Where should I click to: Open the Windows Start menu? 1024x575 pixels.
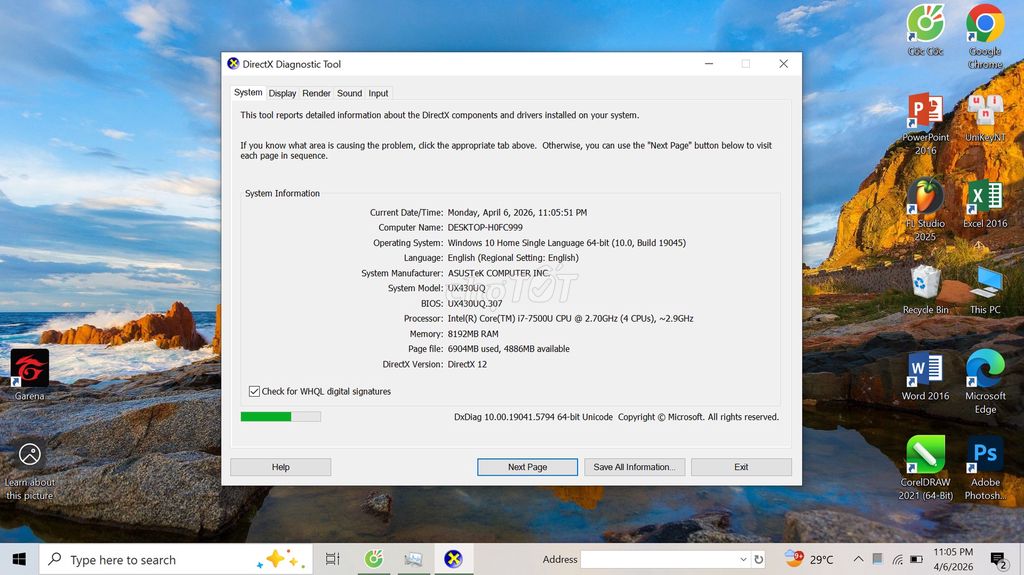tap(19, 559)
